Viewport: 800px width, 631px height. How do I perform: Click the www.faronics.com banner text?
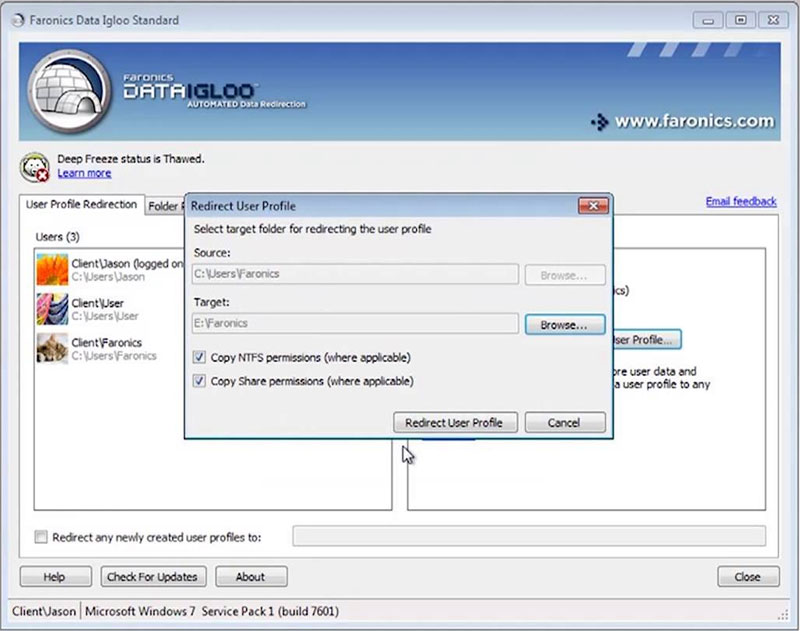pos(694,121)
